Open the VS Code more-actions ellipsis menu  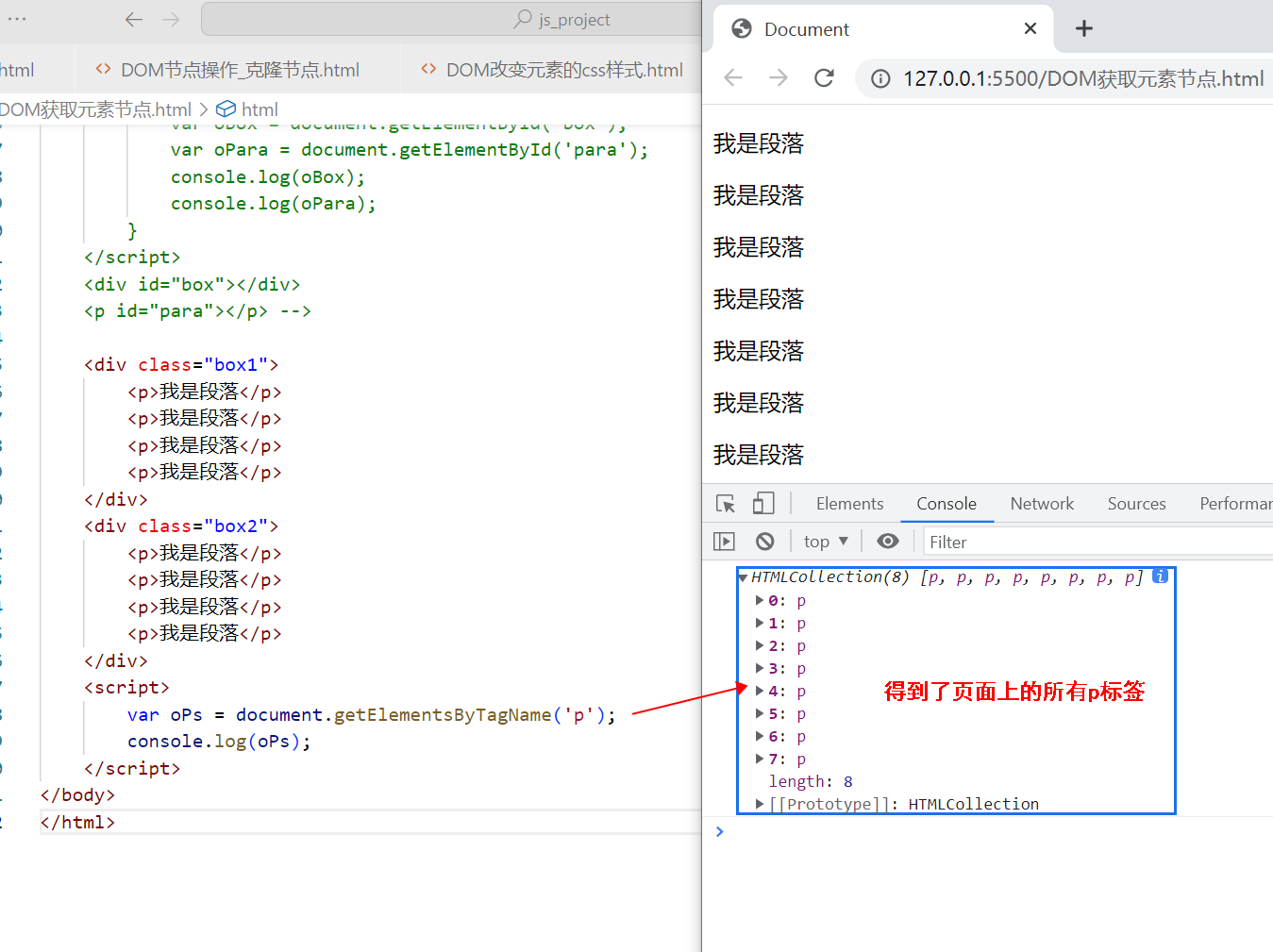click(x=17, y=19)
